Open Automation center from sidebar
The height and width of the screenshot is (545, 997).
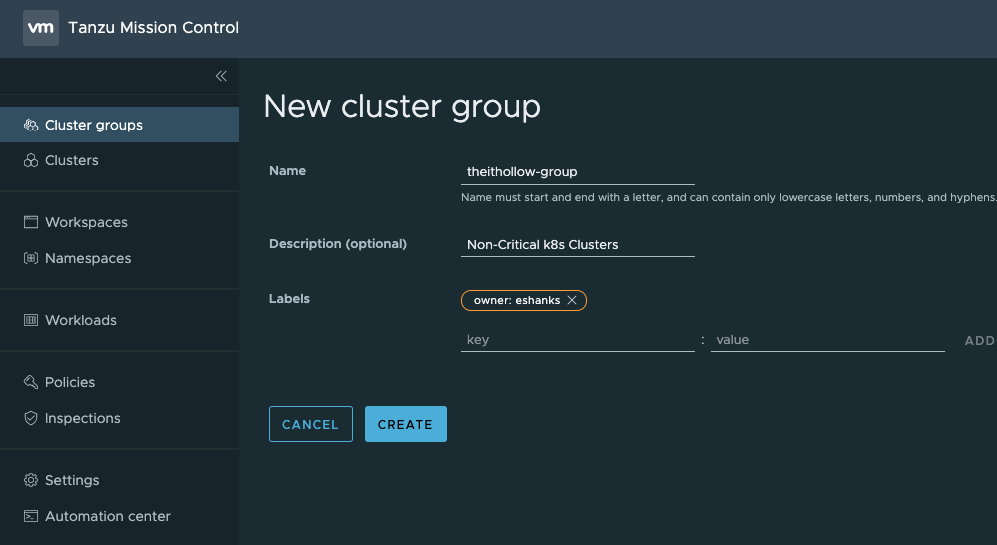tap(107, 516)
